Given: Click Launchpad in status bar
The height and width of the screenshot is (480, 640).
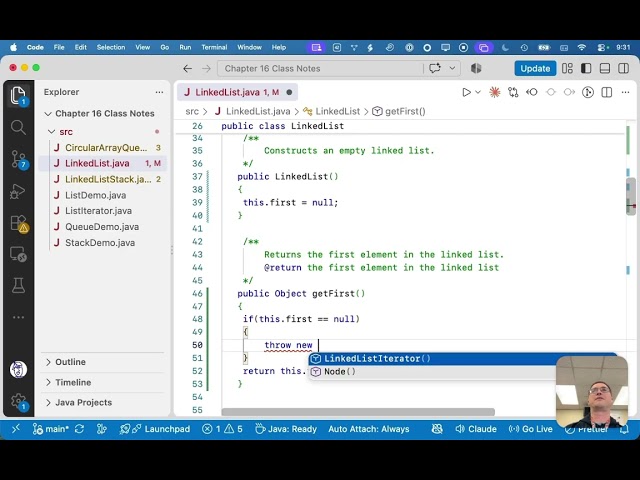Looking at the screenshot, I should (x=155, y=429).
